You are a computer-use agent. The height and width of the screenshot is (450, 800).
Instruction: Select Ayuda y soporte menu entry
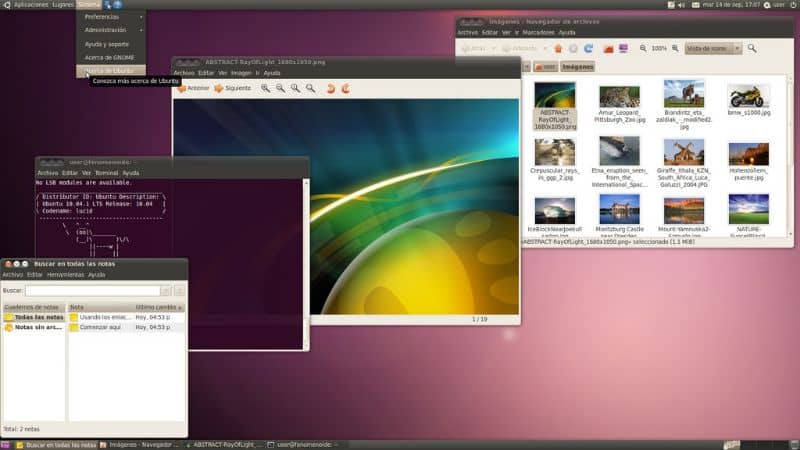[x=111, y=44]
